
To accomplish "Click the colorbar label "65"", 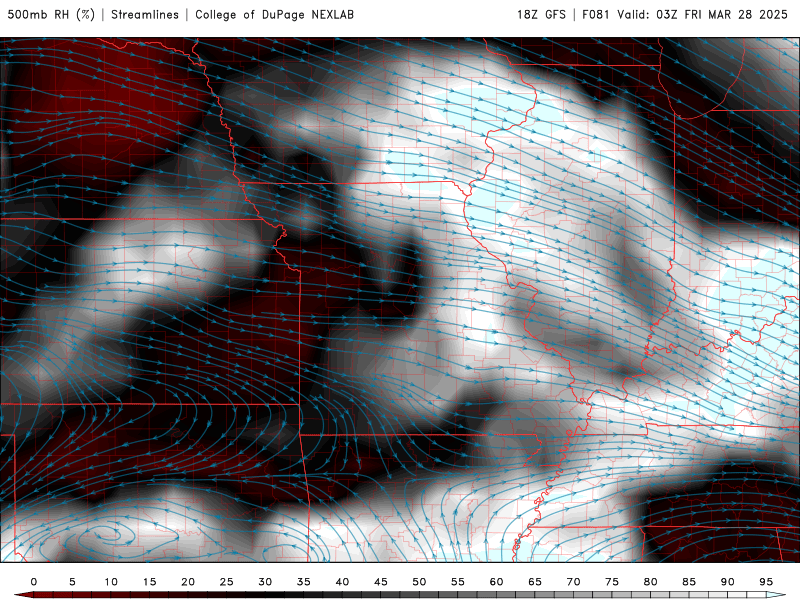I will (x=535, y=582).
